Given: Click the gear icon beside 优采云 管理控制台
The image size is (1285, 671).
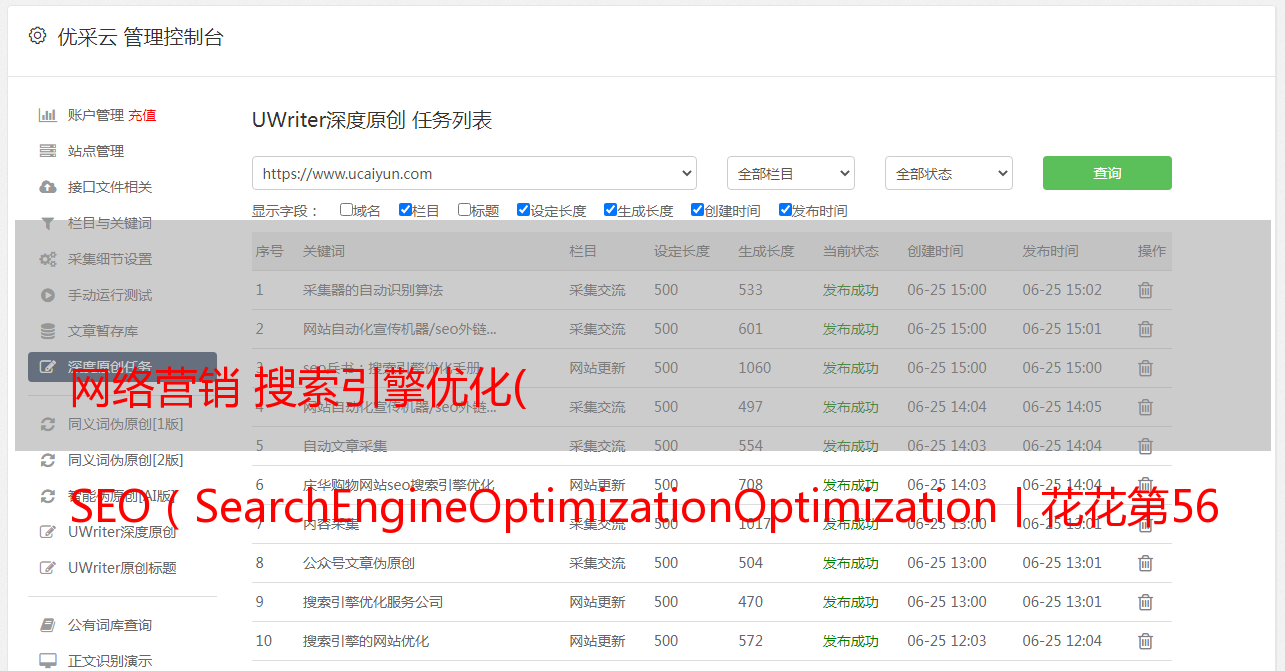Looking at the screenshot, I should (x=37, y=36).
